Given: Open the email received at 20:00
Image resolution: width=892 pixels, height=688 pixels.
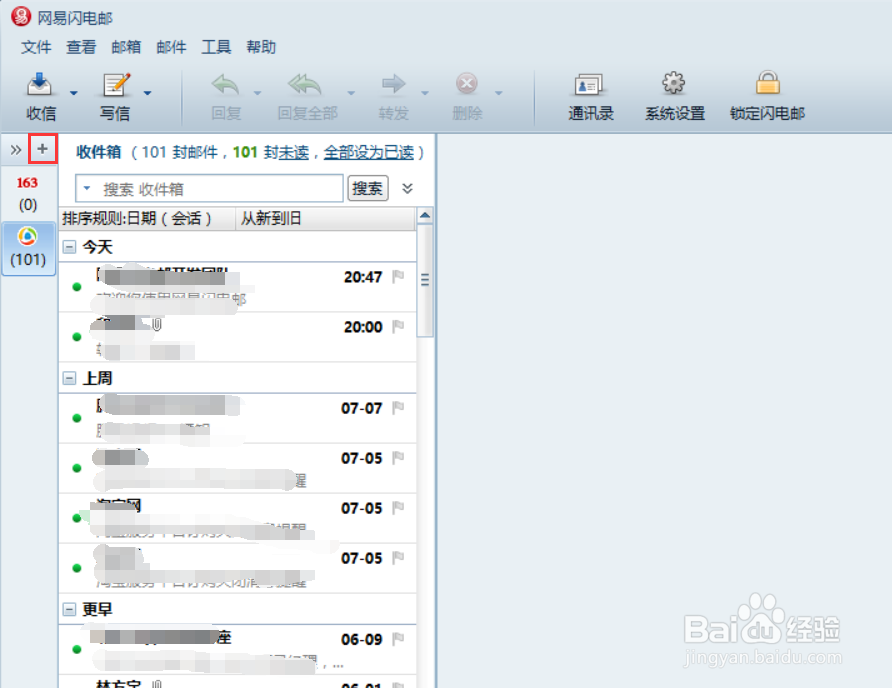Looking at the screenshot, I should (238, 337).
